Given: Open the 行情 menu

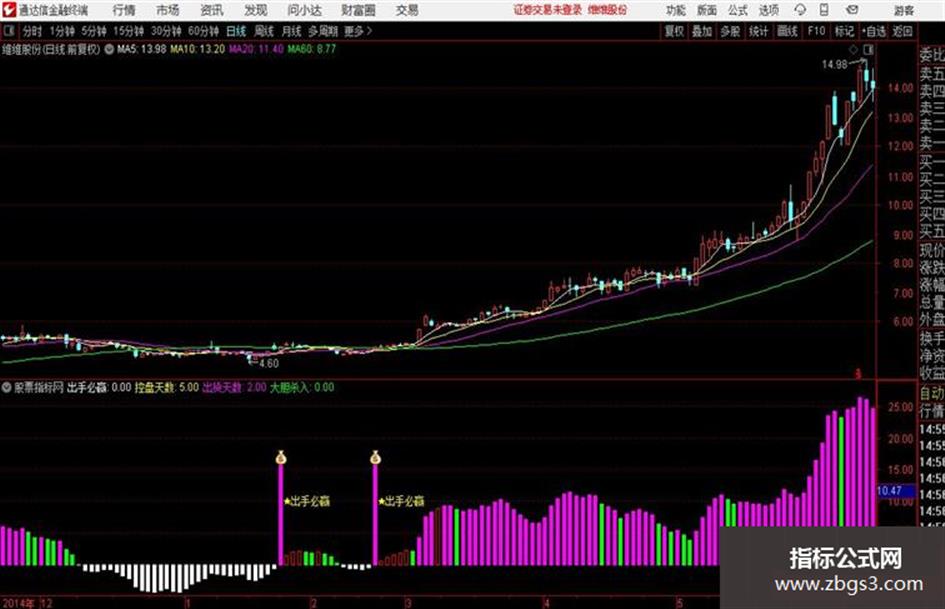Looking at the screenshot, I should [x=124, y=10].
